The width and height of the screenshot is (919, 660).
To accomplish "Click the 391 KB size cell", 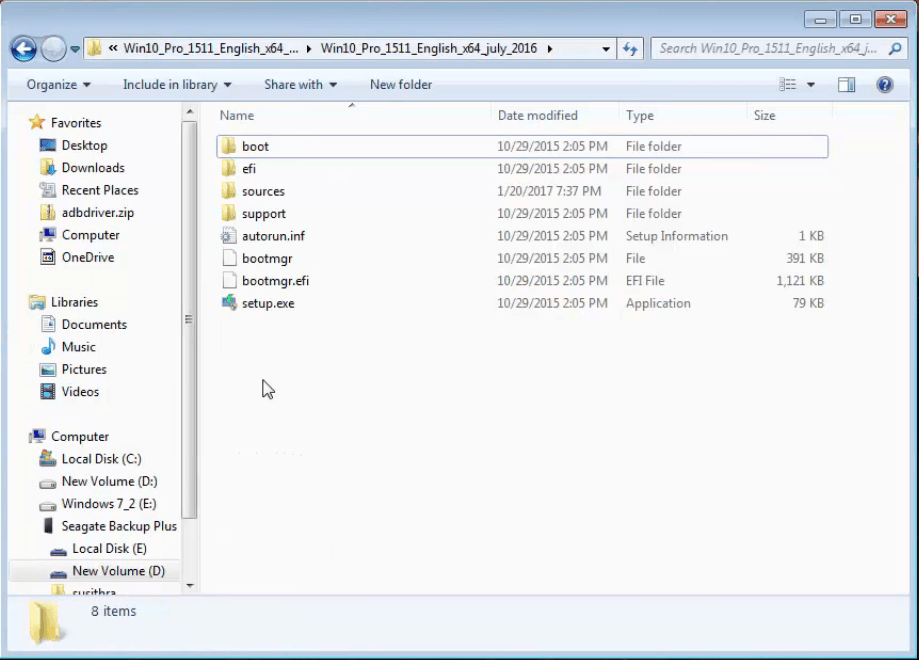I will point(805,258).
